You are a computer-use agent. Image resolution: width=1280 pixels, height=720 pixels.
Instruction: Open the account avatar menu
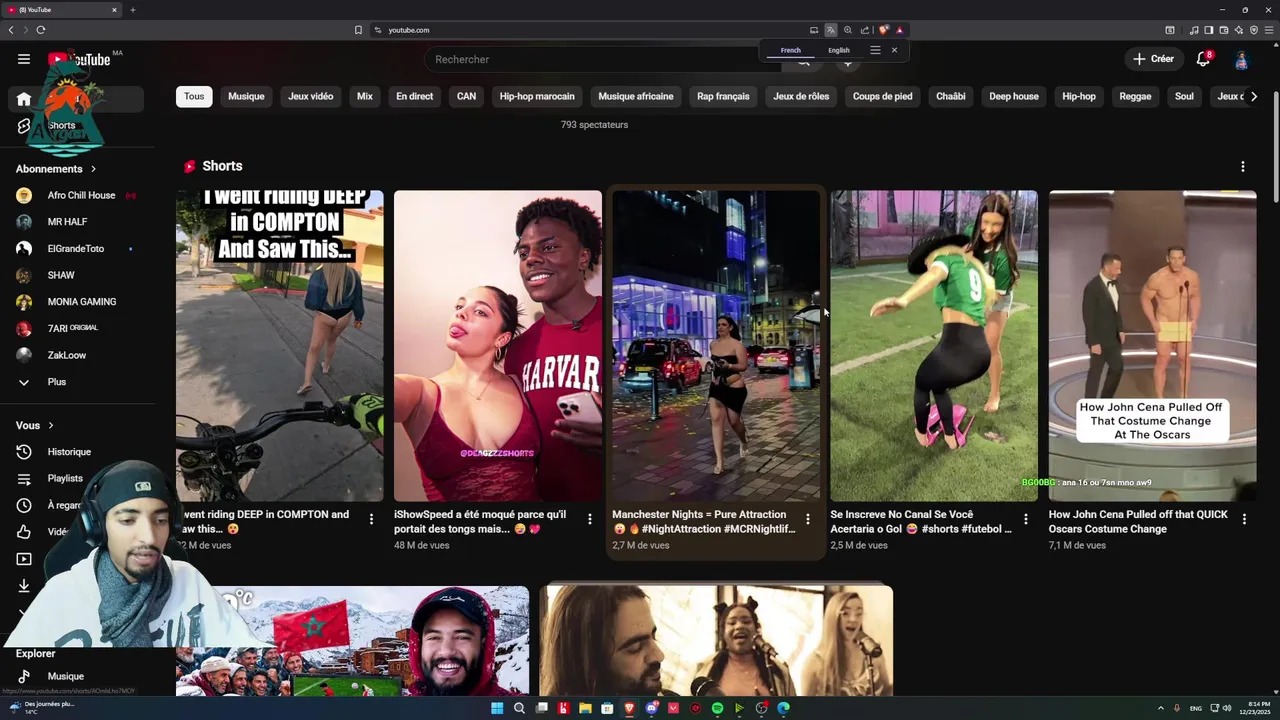pos(1241,59)
